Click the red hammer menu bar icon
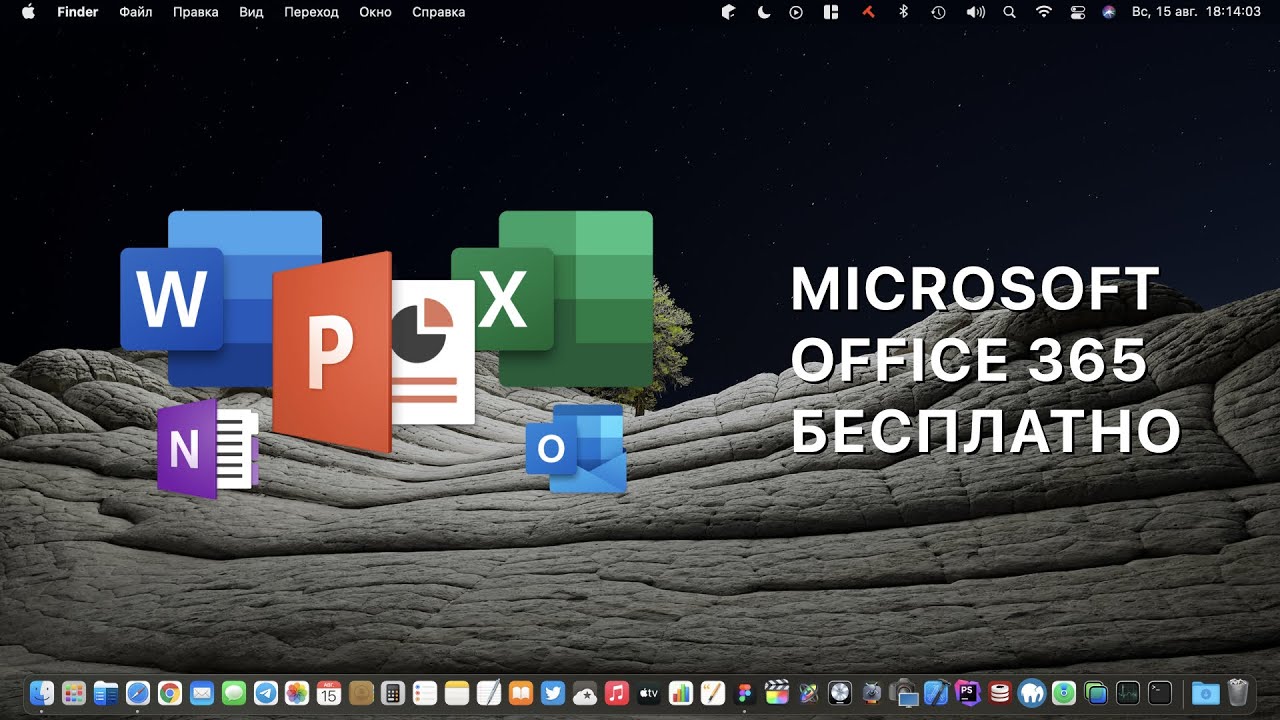The width and height of the screenshot is (1280, 720). (868, 12)
